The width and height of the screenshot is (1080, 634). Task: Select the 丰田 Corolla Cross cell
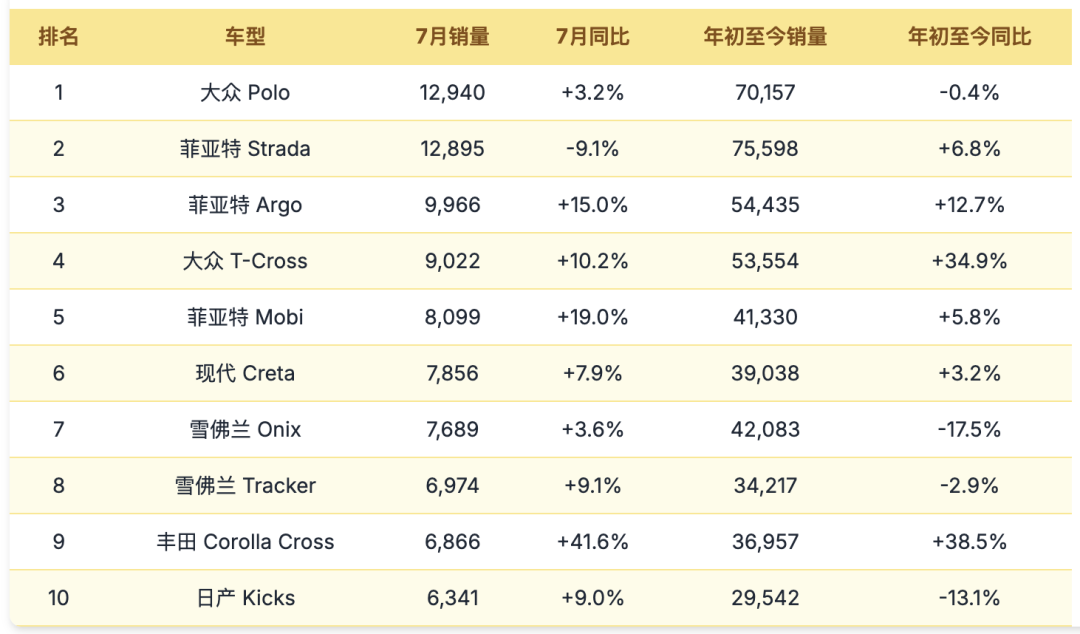pyautogui.click(x=245, y=541)
